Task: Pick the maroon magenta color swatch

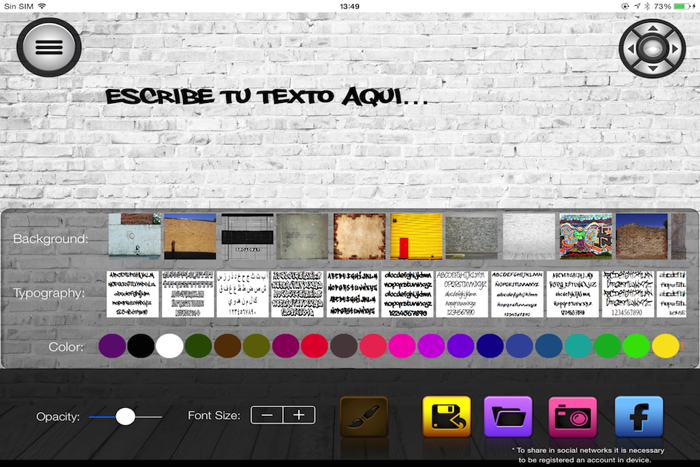Action: (286, 346)
